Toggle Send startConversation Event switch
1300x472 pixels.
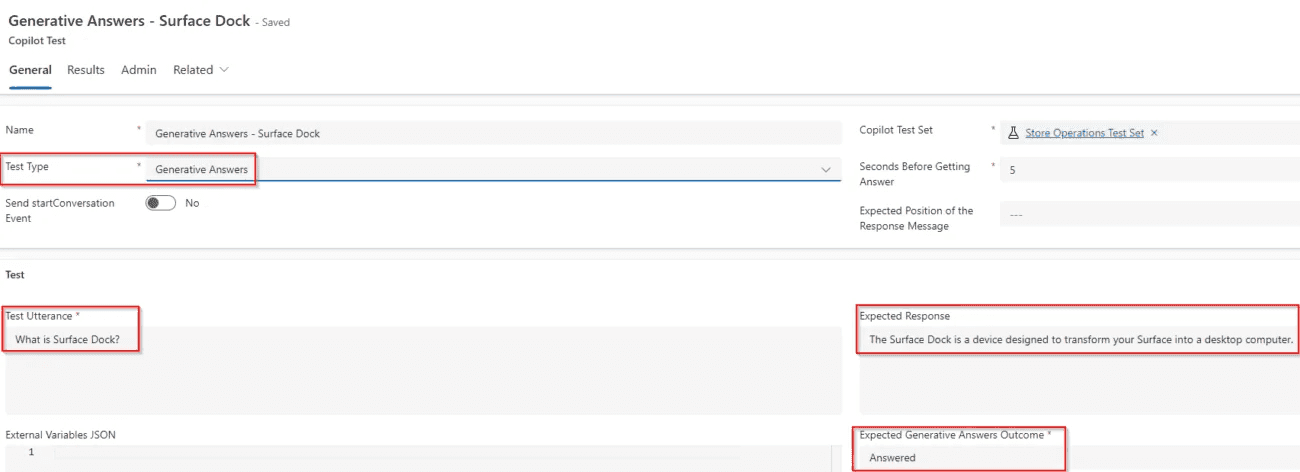(160, 203)
